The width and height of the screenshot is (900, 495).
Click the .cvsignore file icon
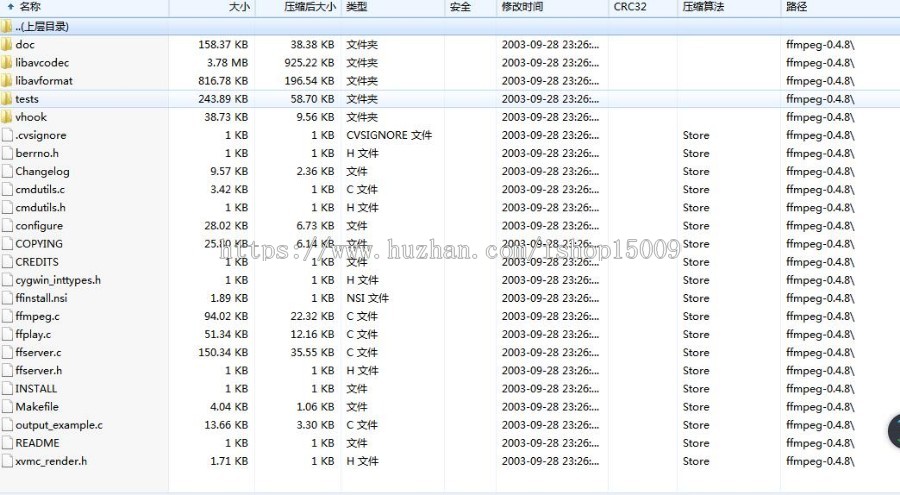tap(7, 135)
